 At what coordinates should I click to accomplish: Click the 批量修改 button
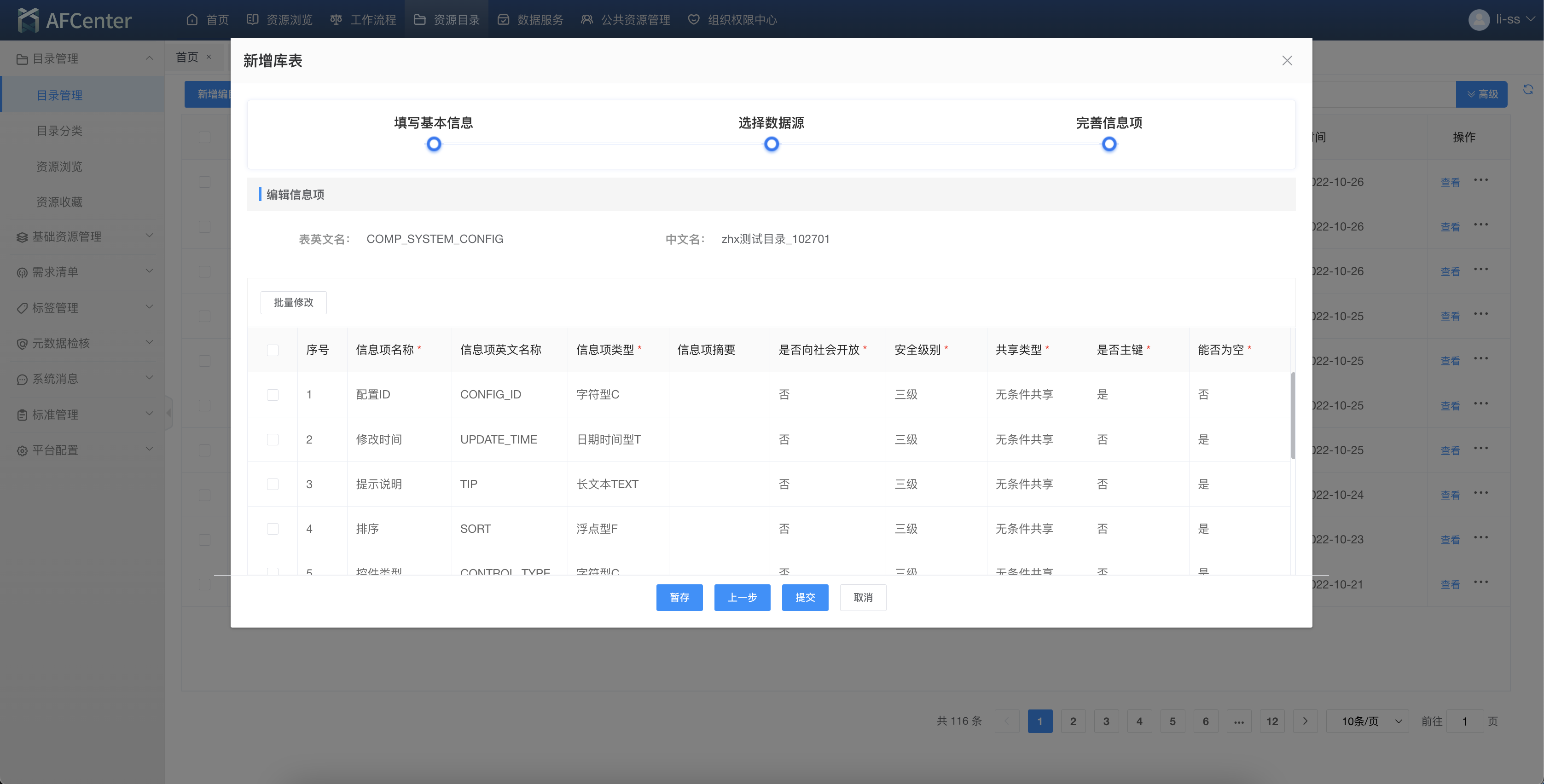coord(293,302)
